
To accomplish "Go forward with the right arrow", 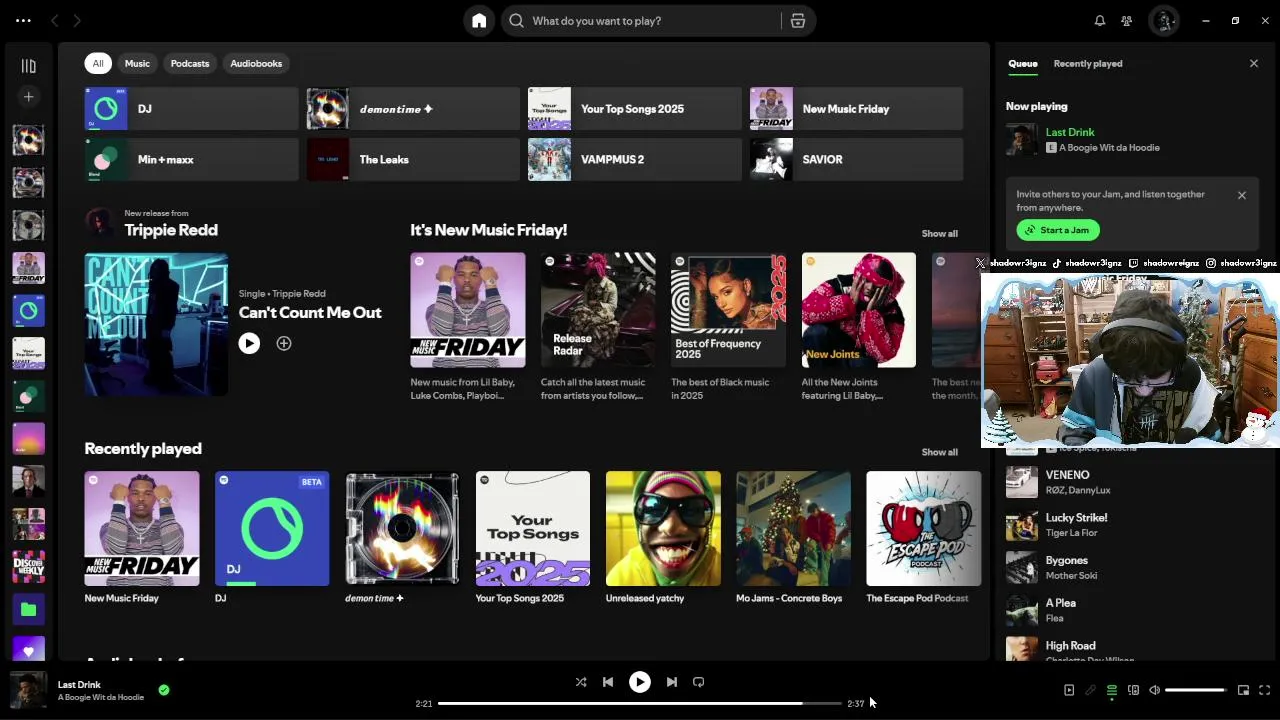I will [77, 20].
